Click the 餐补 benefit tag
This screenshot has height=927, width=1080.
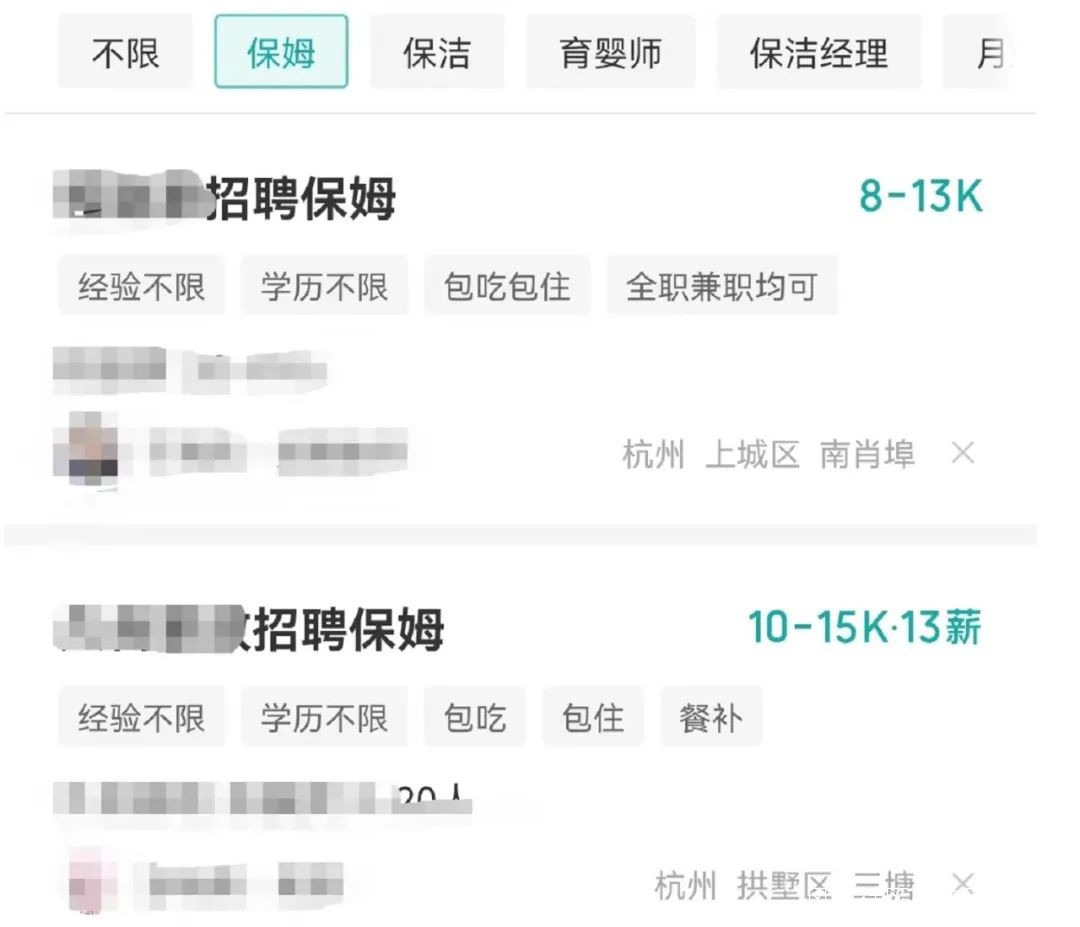tap(711, 717)
